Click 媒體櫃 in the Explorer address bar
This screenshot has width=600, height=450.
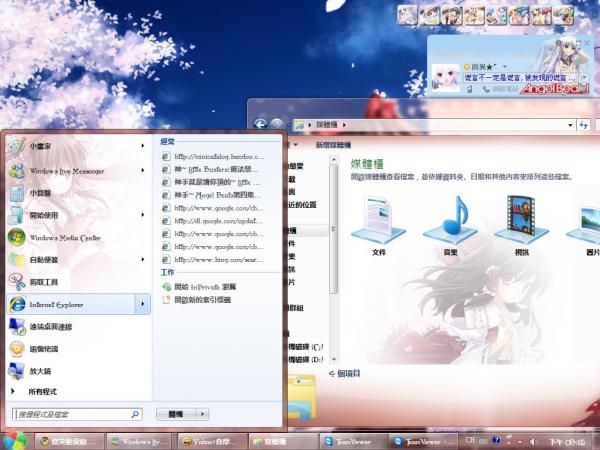(327, 125)
